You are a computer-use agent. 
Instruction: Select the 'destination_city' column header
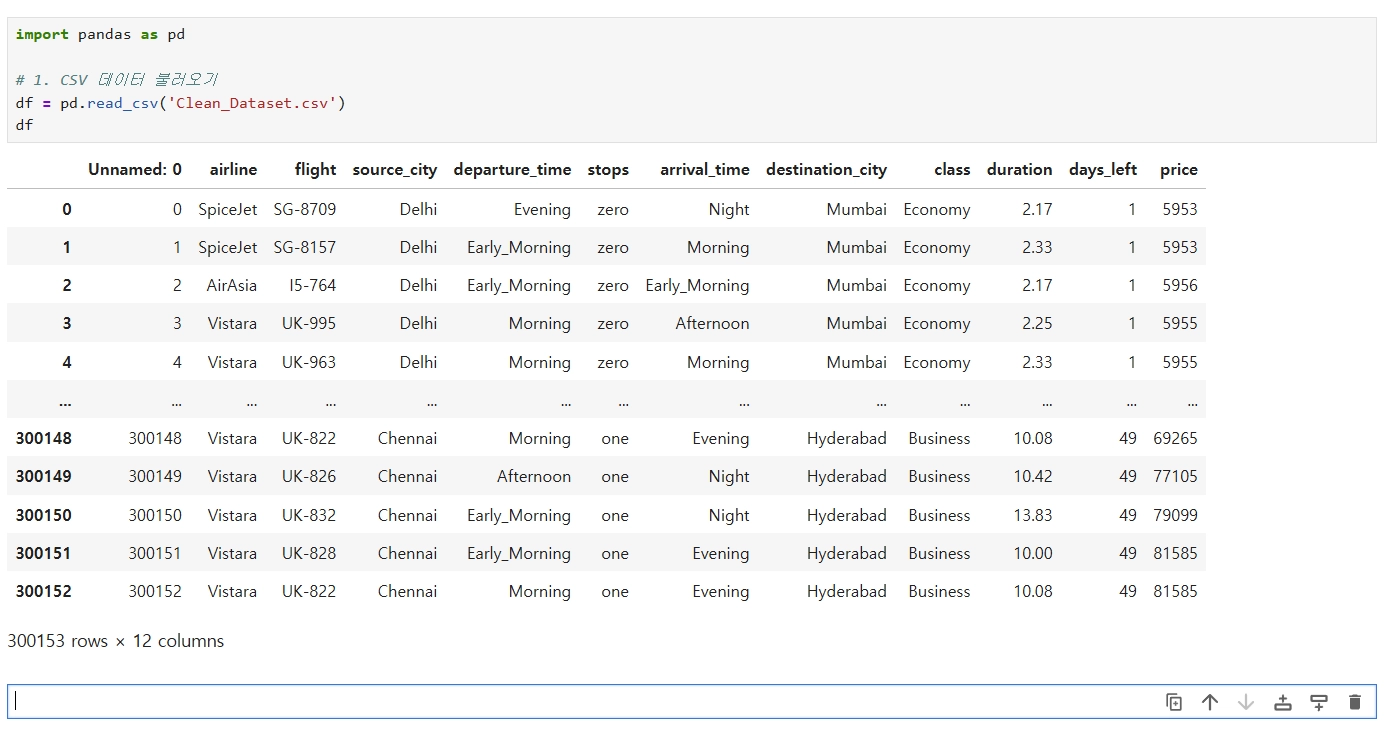pyautogui.click(x=827, y=170)
